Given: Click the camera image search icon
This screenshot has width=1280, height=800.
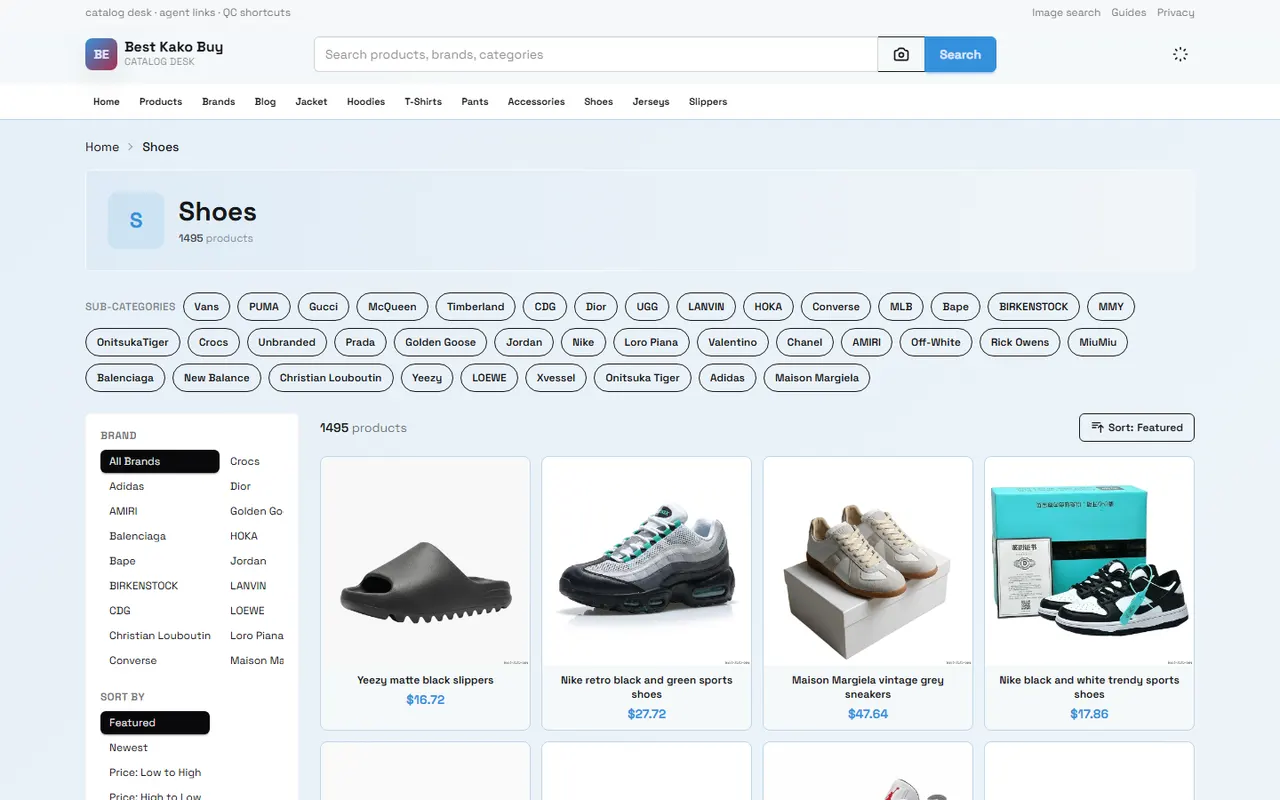Looking at the screenshot, I should click(901, 55).
